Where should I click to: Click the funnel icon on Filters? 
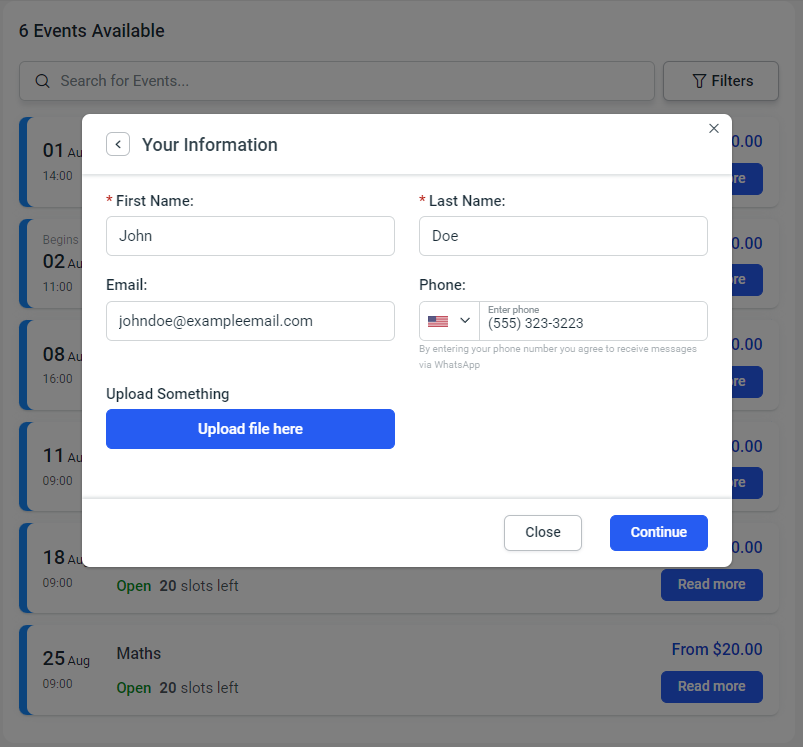699,81
